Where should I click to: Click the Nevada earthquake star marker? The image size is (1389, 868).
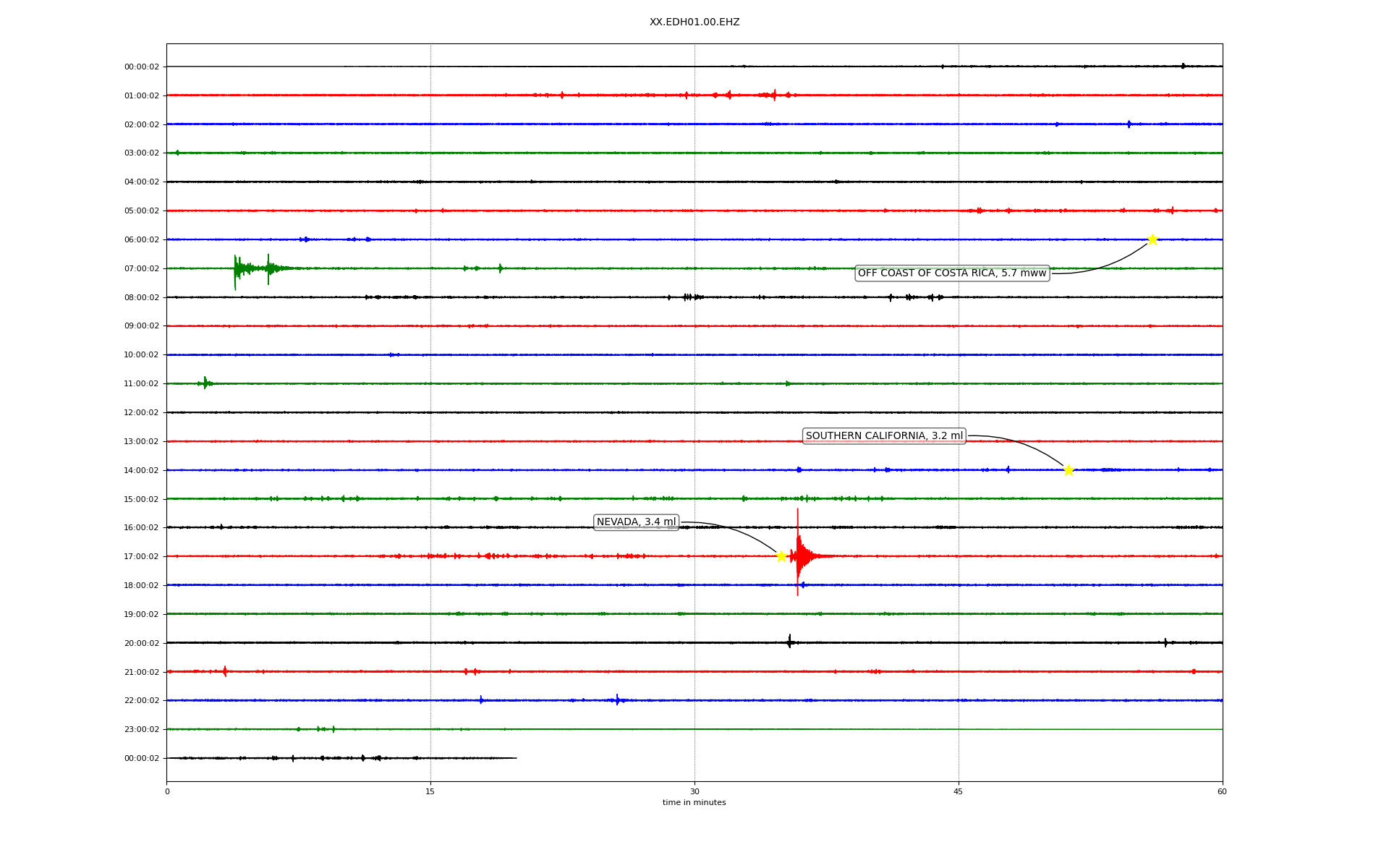click(781, 556)
